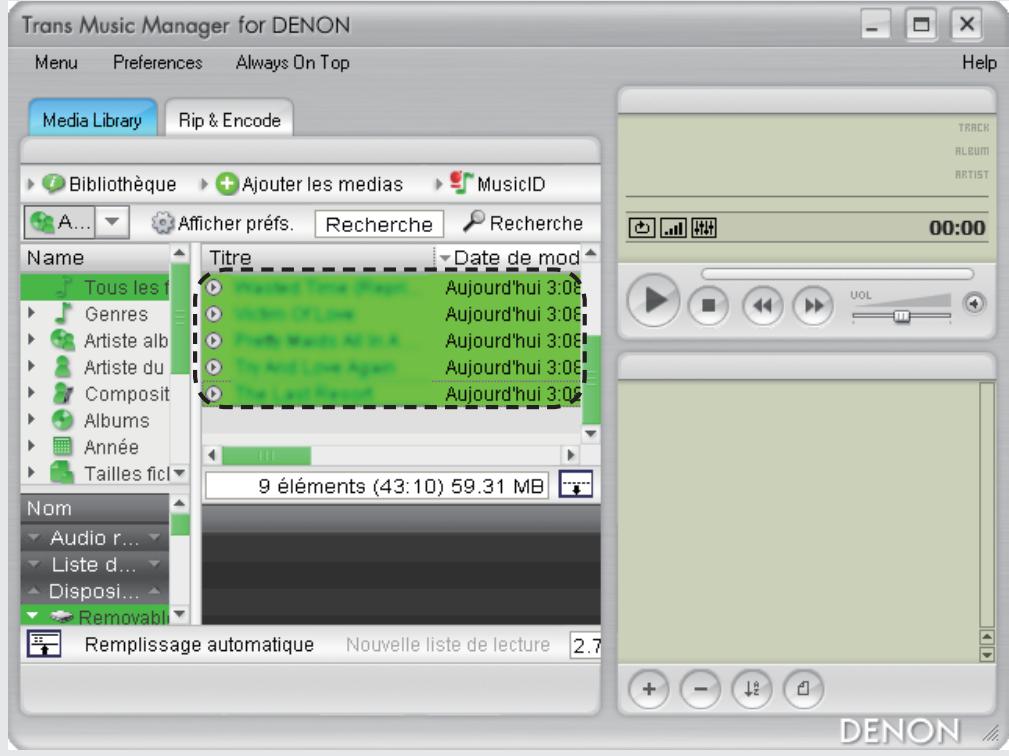
Task: Stop playback with the Stop button
Action: point(708,305)
